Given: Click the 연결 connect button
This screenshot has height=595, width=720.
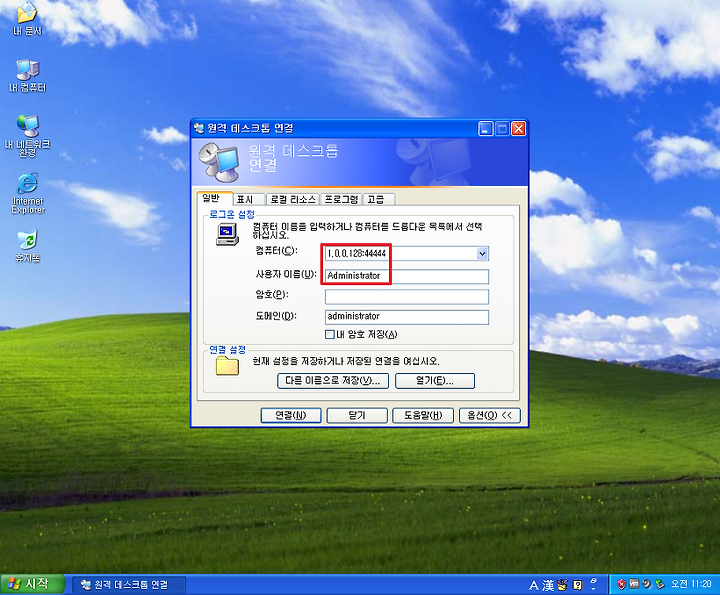Looking at the screenshot, I should click(291, 415).
